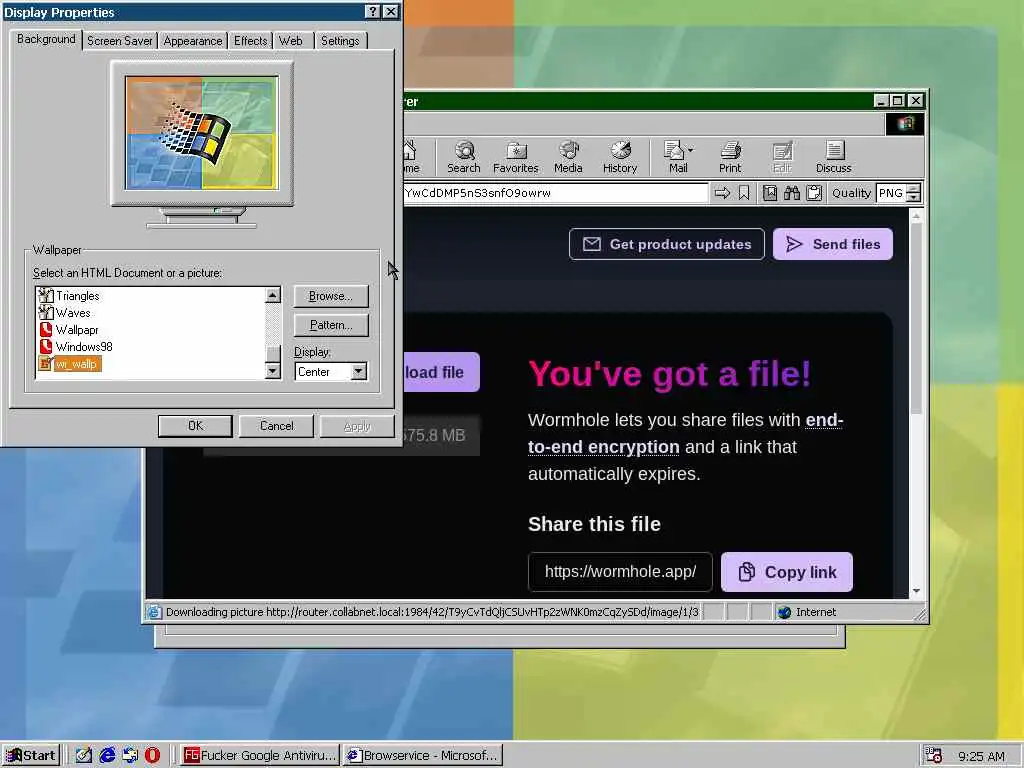Click the Windows Start button
1024x768 pixels.
pos(31,756)
